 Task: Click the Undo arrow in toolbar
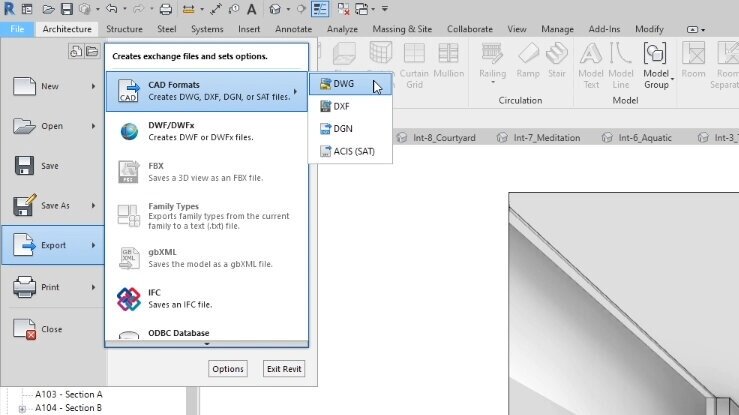112,8
